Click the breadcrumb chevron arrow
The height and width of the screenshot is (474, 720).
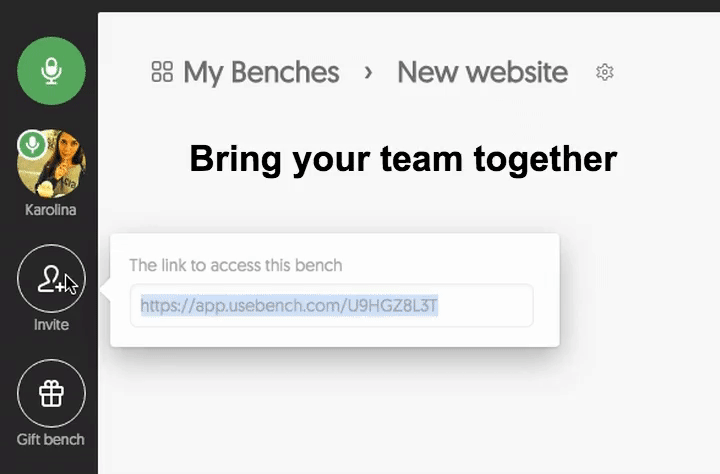click(369, 72)
